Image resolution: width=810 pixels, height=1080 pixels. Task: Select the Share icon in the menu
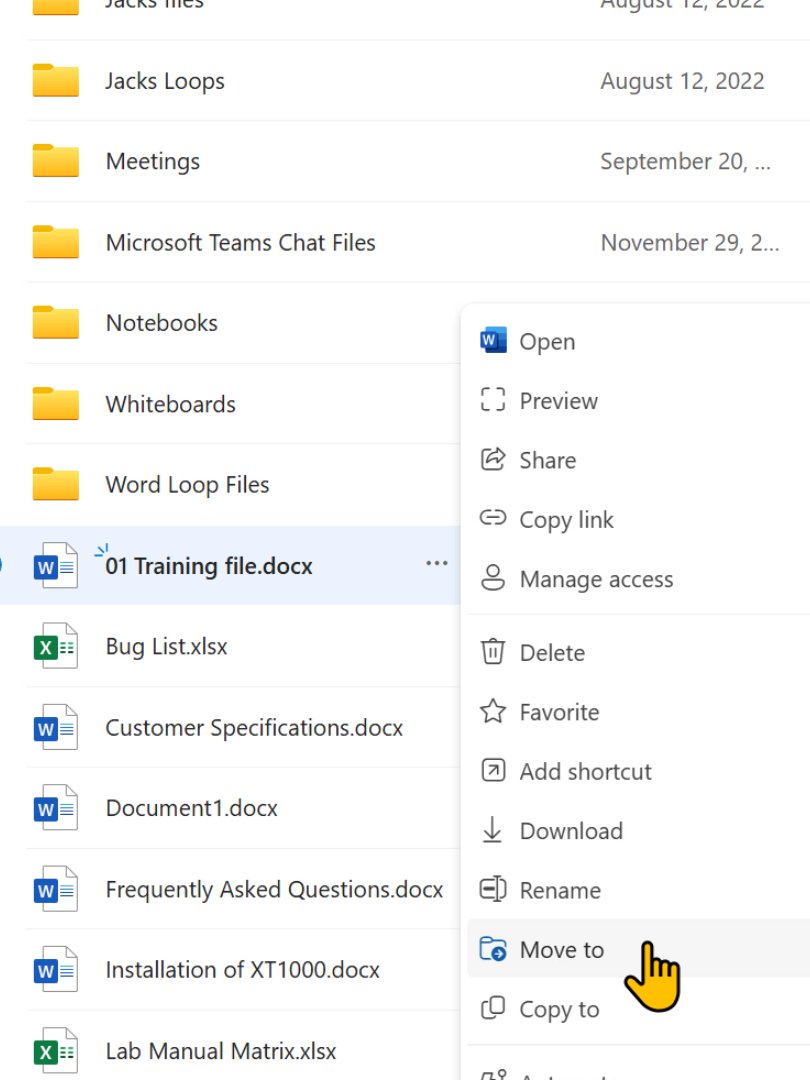(x=491, y=460)
